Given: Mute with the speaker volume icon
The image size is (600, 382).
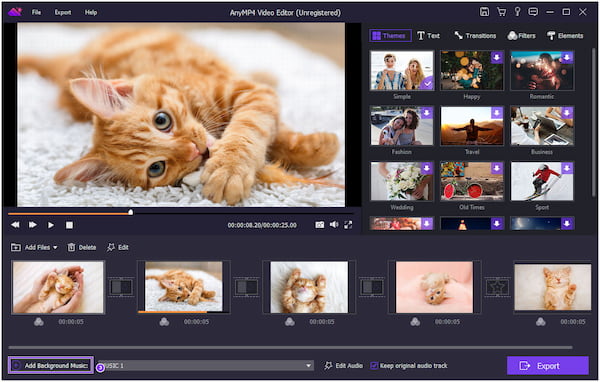Looking at the screenshot, I should pos(334,225).
